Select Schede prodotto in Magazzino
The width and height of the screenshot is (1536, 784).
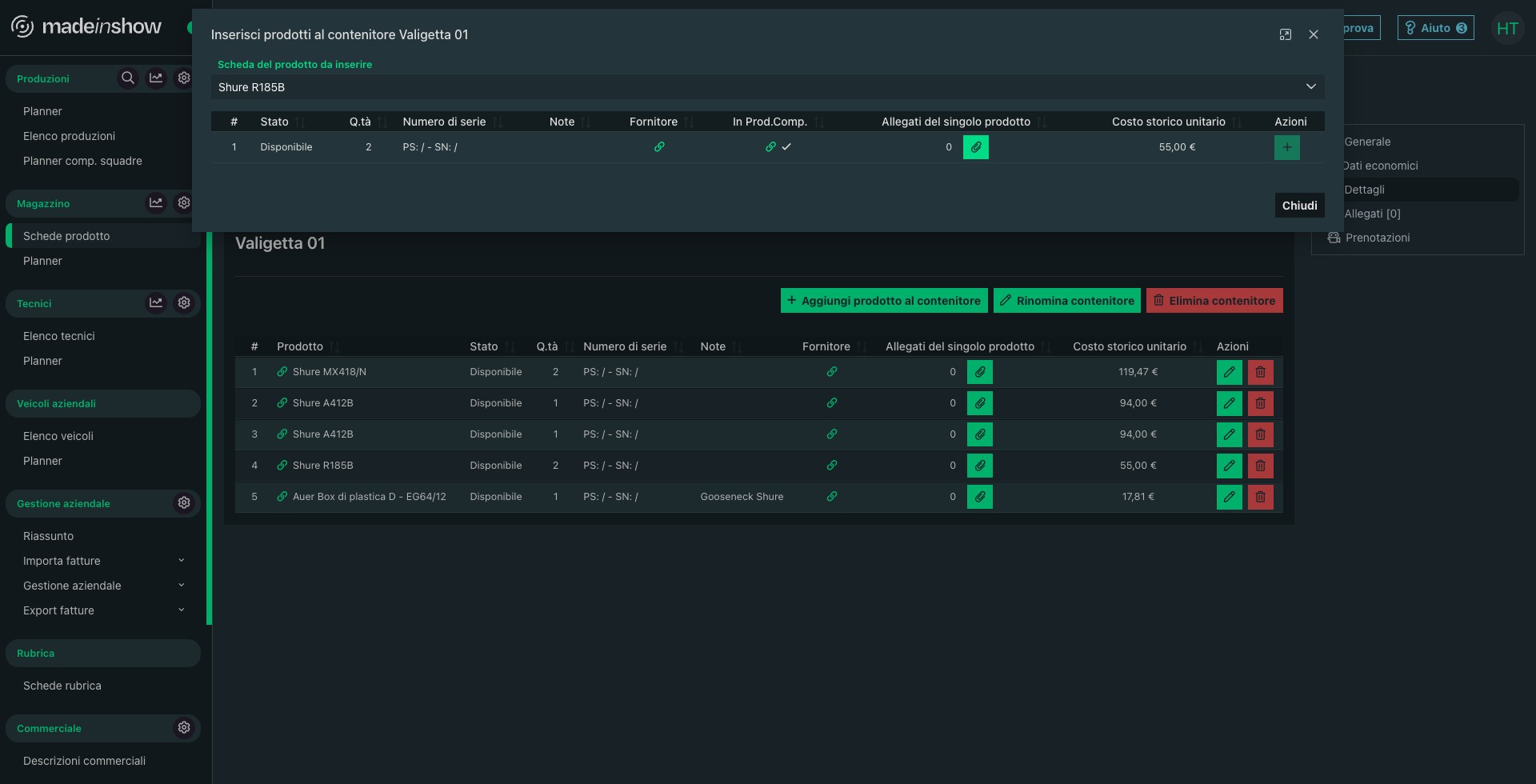(103, 236)
